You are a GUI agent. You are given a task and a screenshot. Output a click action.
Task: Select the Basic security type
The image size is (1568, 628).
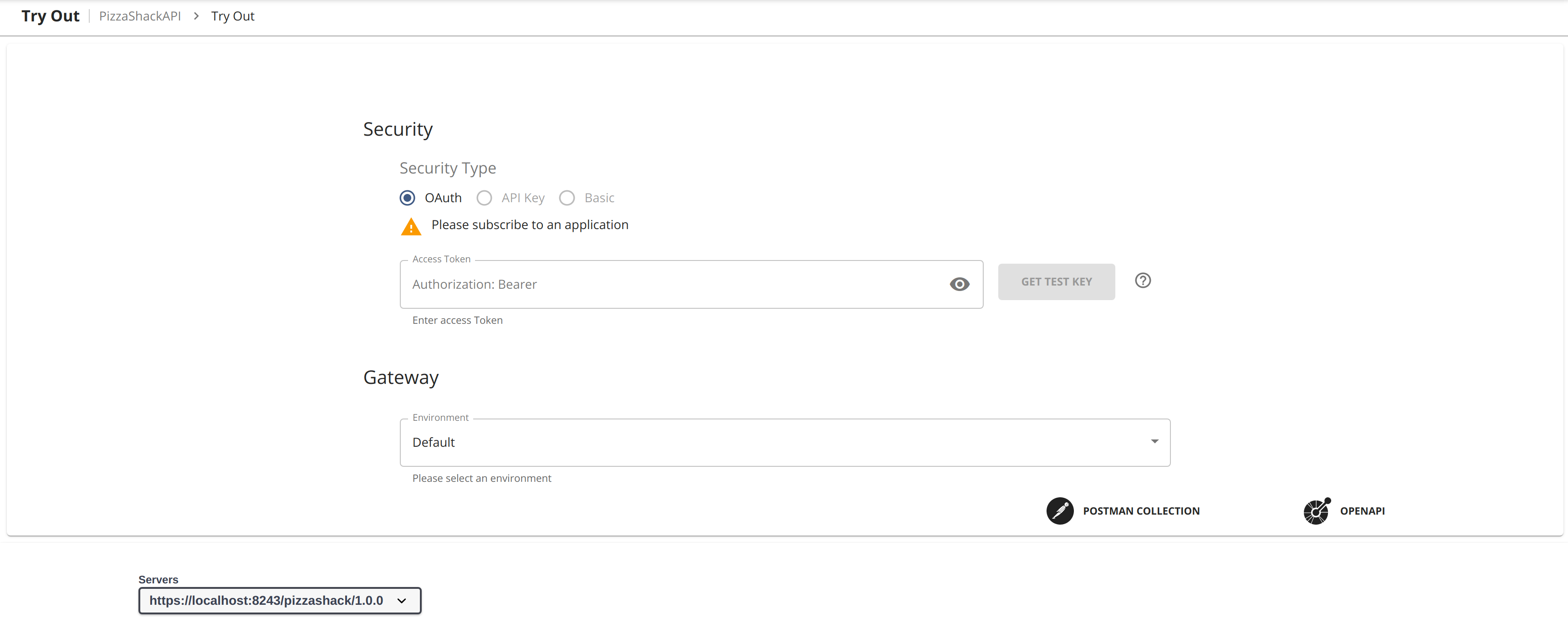click(x=567, y=198)
